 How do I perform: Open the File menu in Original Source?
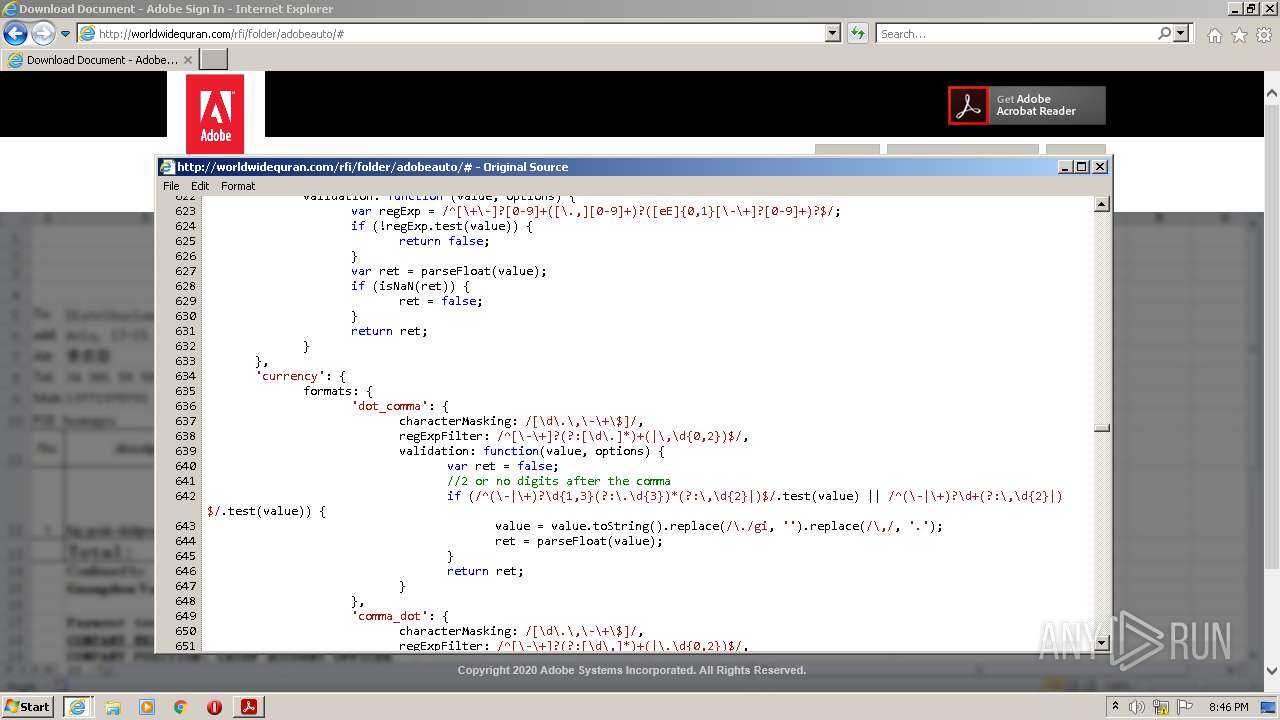171,186
